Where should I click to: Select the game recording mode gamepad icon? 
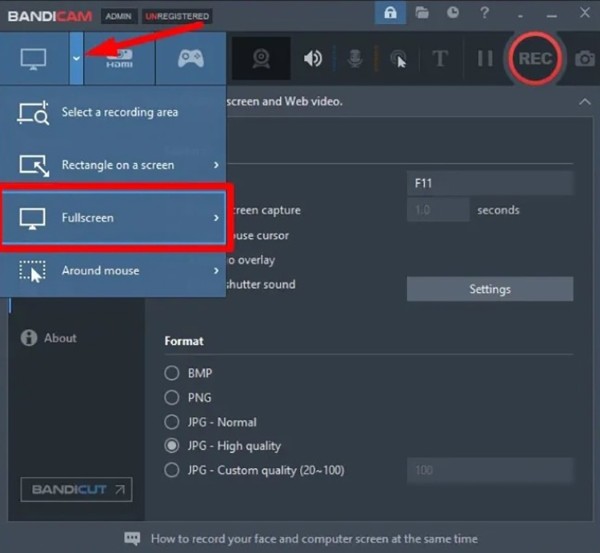191,58
